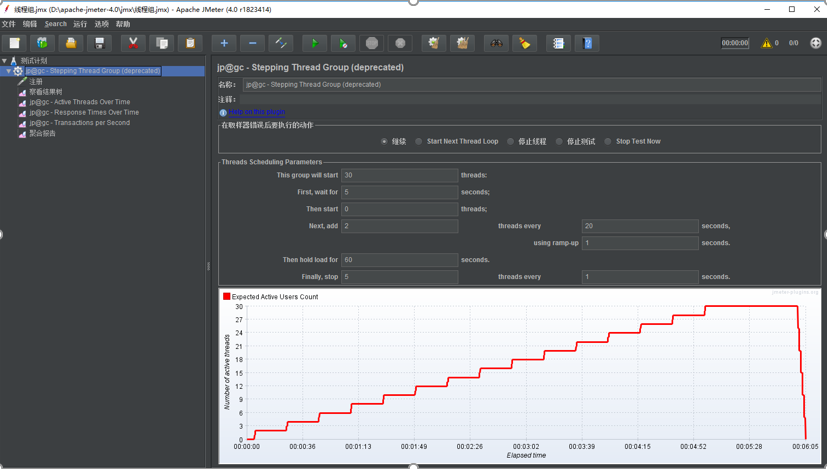
Task: Open the 文件 menu
Action: pyautogui.click(x=8, y=24)
